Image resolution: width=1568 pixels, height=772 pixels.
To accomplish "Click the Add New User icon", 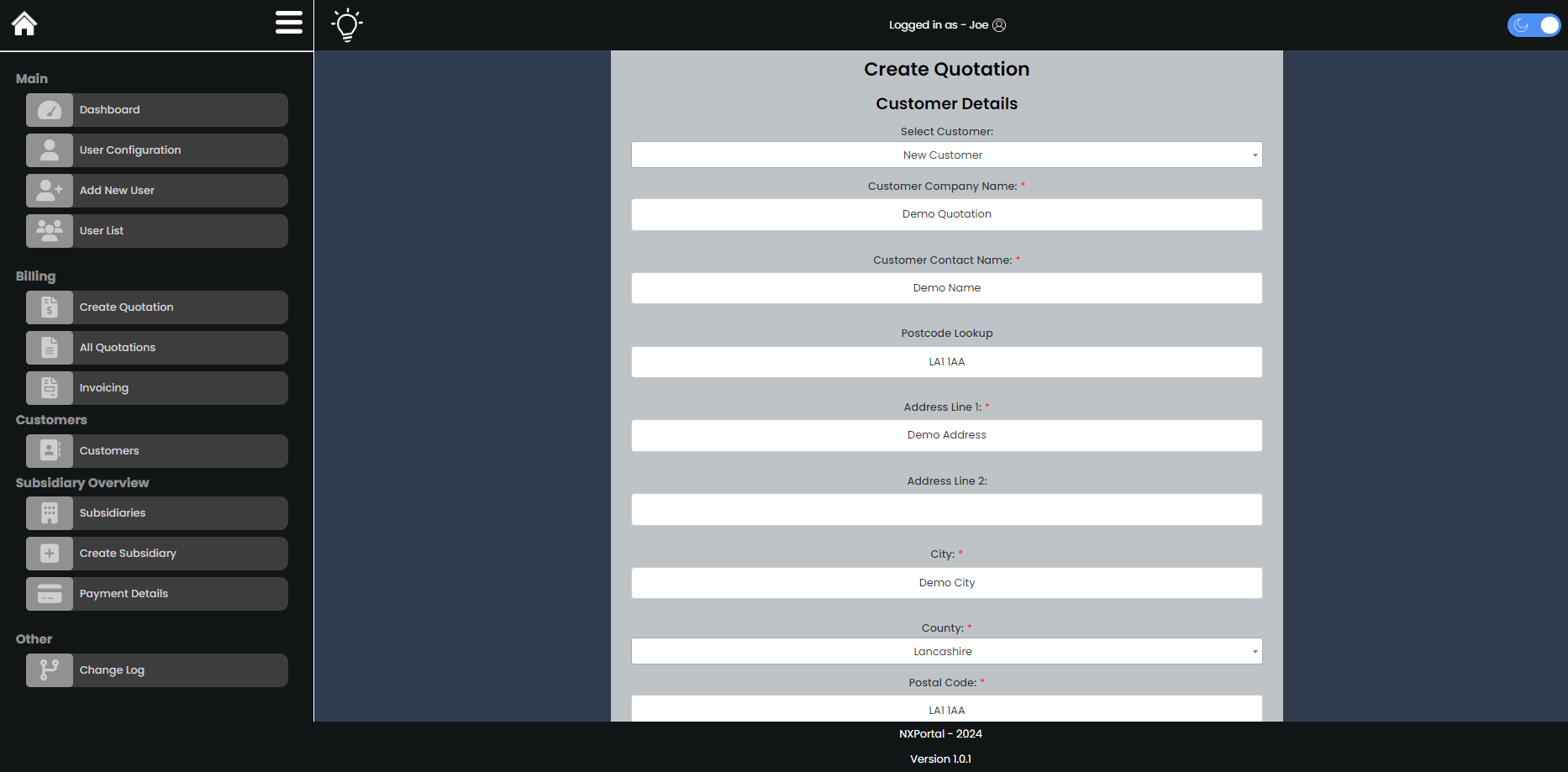I will coord(49,190).
